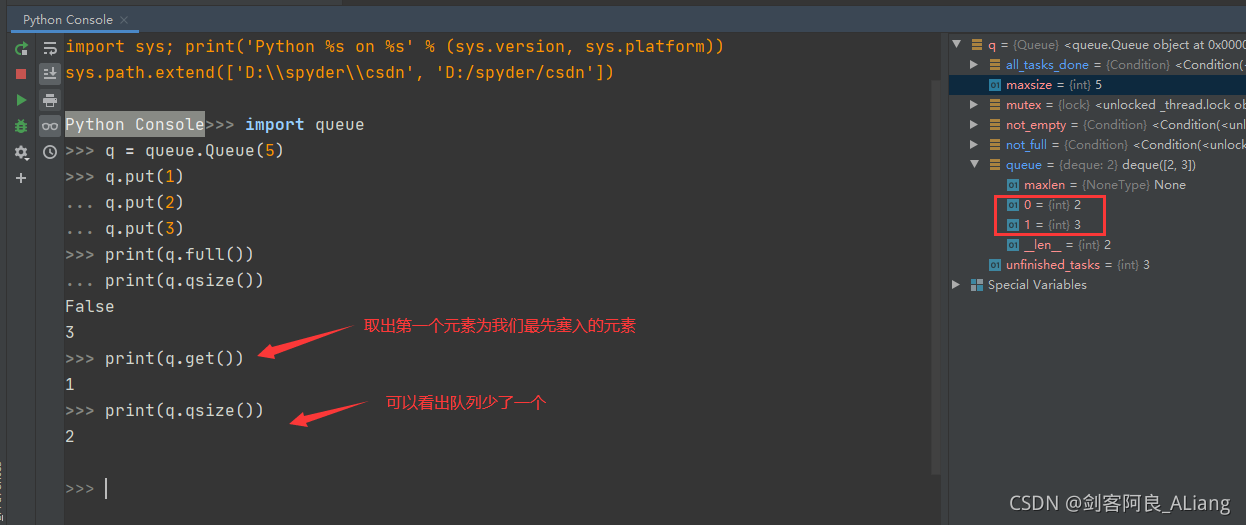Open command history clock icon

click(50, 152)
